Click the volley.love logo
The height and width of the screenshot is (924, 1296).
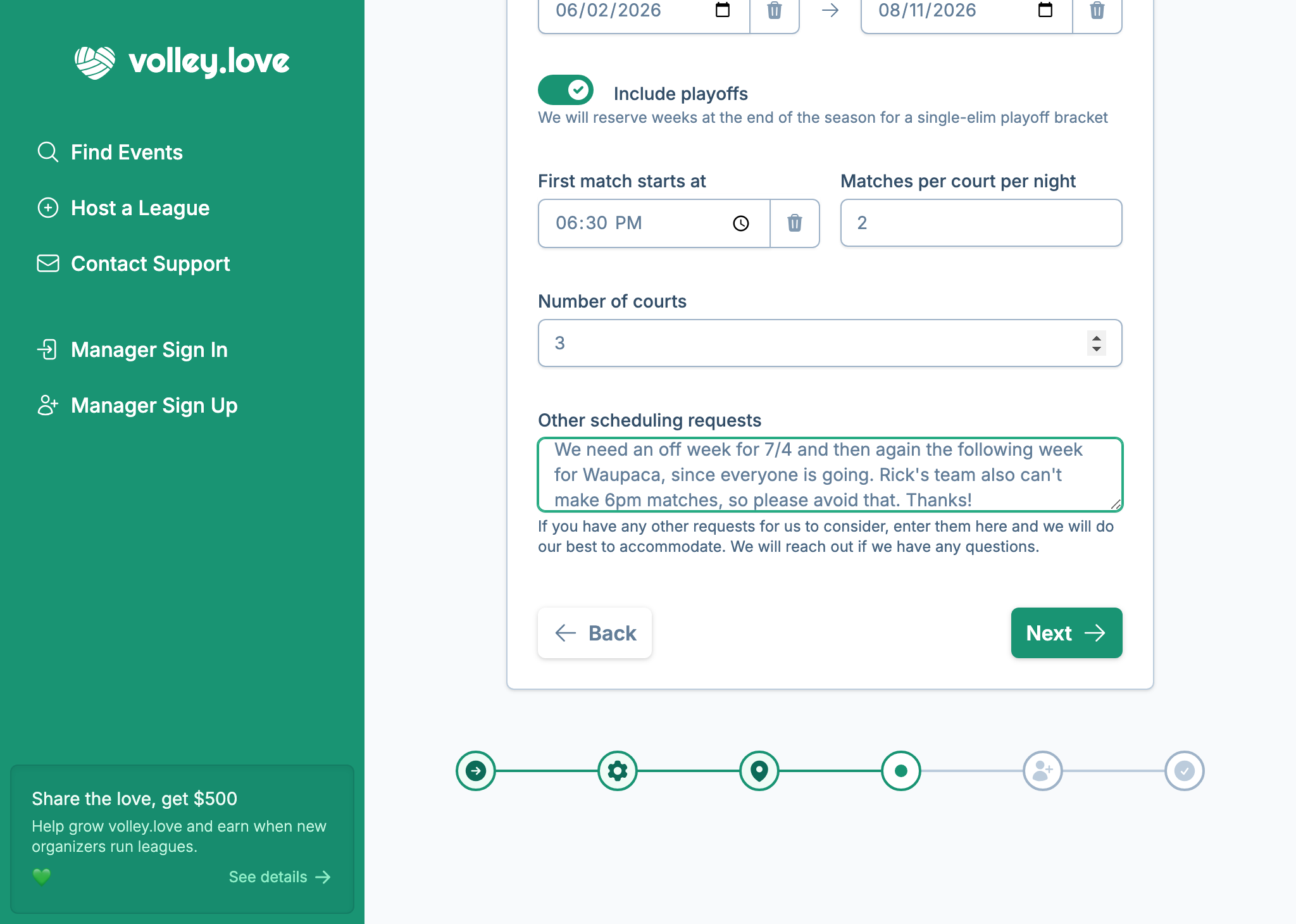(x=182, y=61)
